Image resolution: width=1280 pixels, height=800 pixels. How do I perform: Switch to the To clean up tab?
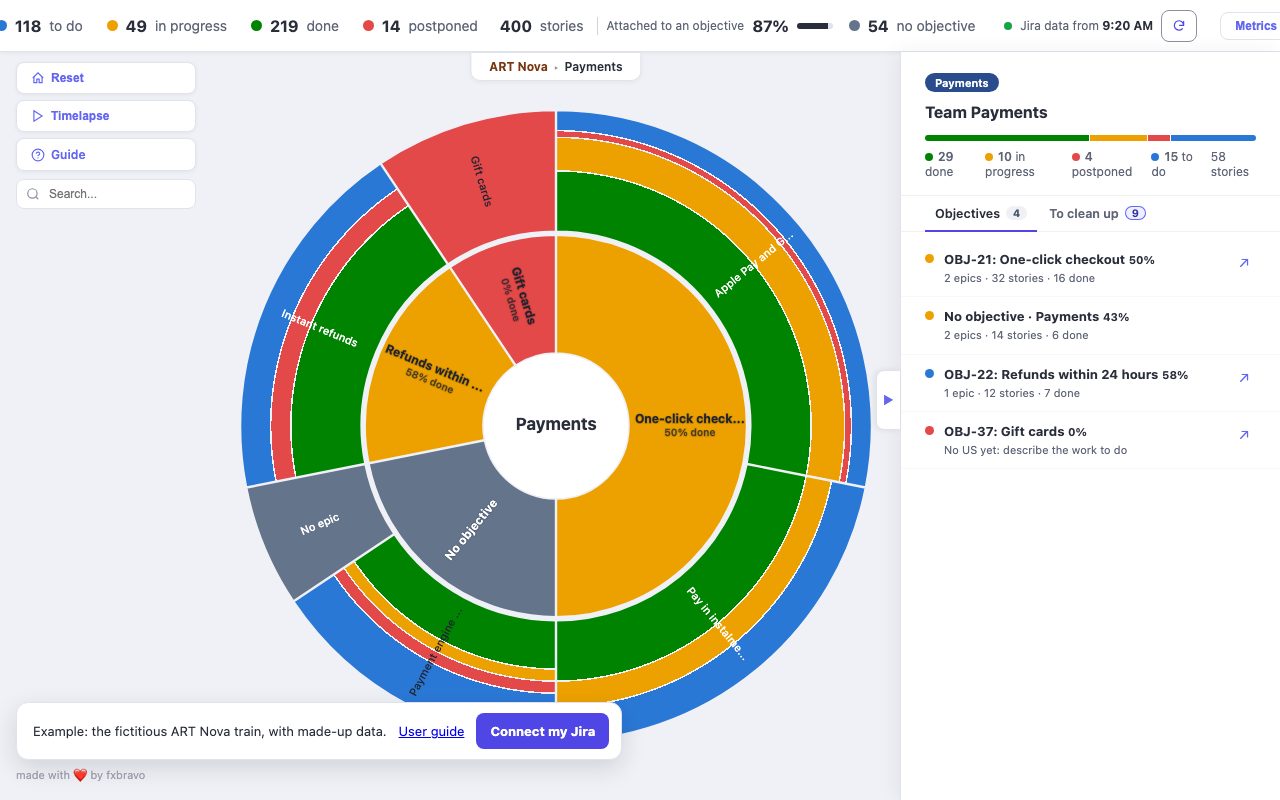[x=1097, y=214]
